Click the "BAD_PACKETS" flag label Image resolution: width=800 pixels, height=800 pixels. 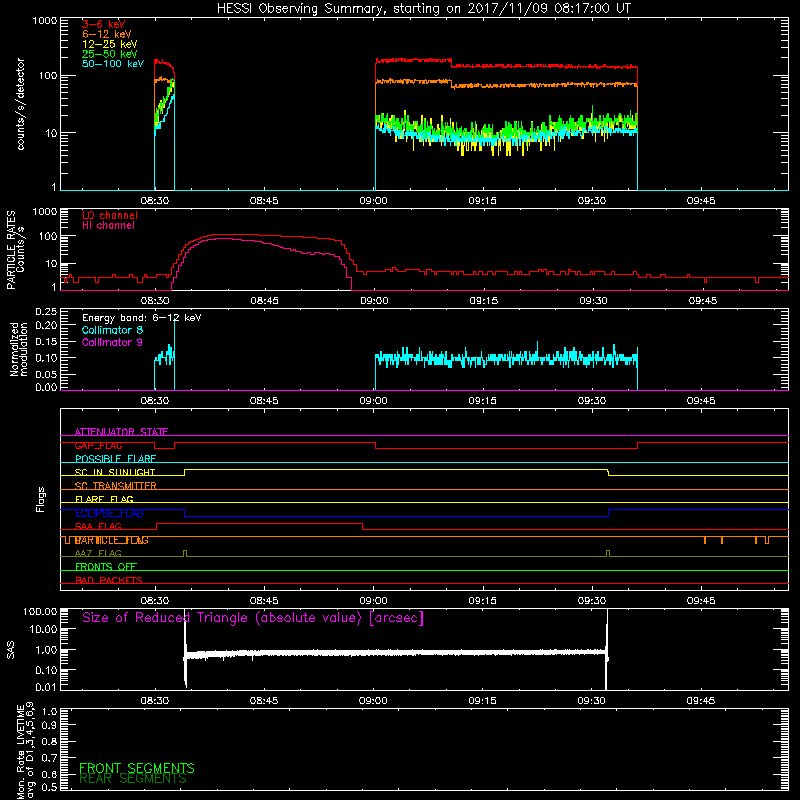click(109, 580)
